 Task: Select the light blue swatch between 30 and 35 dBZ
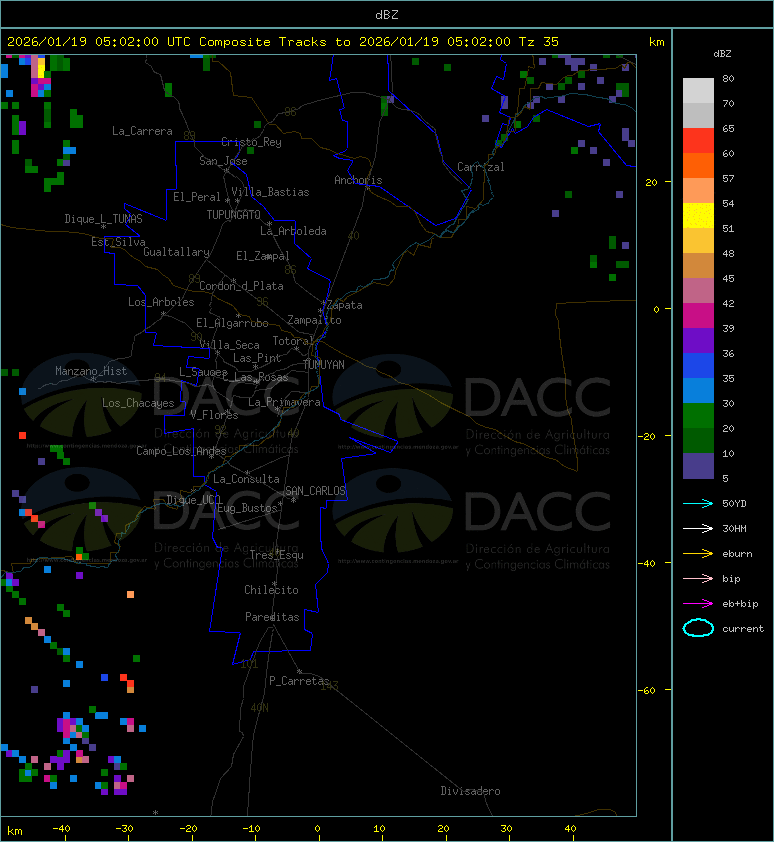[x=698, y=390]
